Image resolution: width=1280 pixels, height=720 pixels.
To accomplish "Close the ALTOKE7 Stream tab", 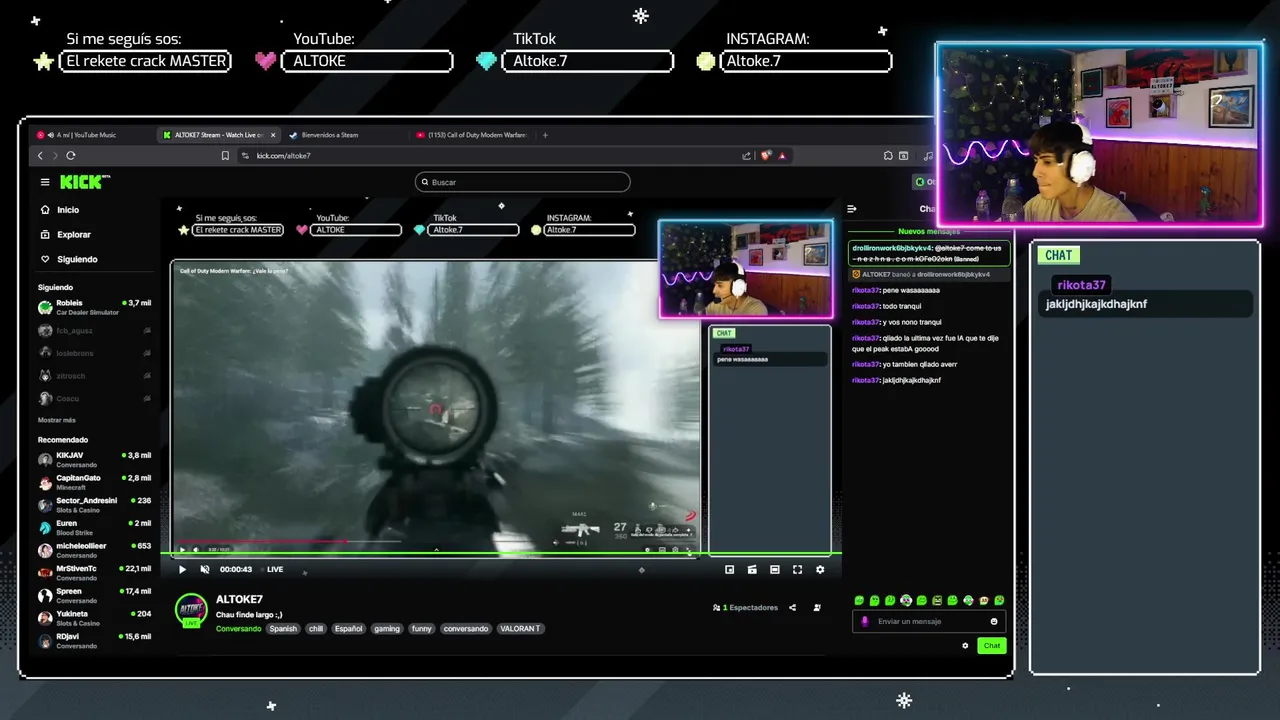I will [274, 135].
